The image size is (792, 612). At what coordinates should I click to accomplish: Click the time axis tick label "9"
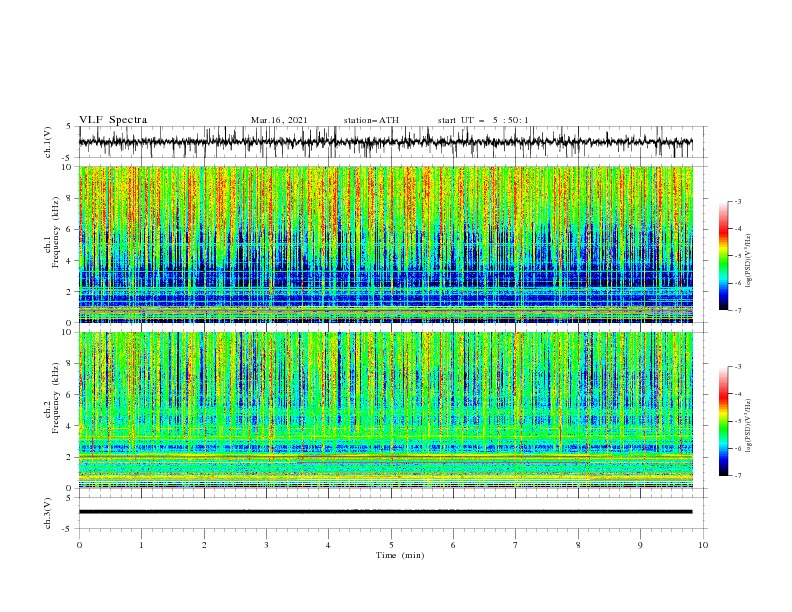640,545
